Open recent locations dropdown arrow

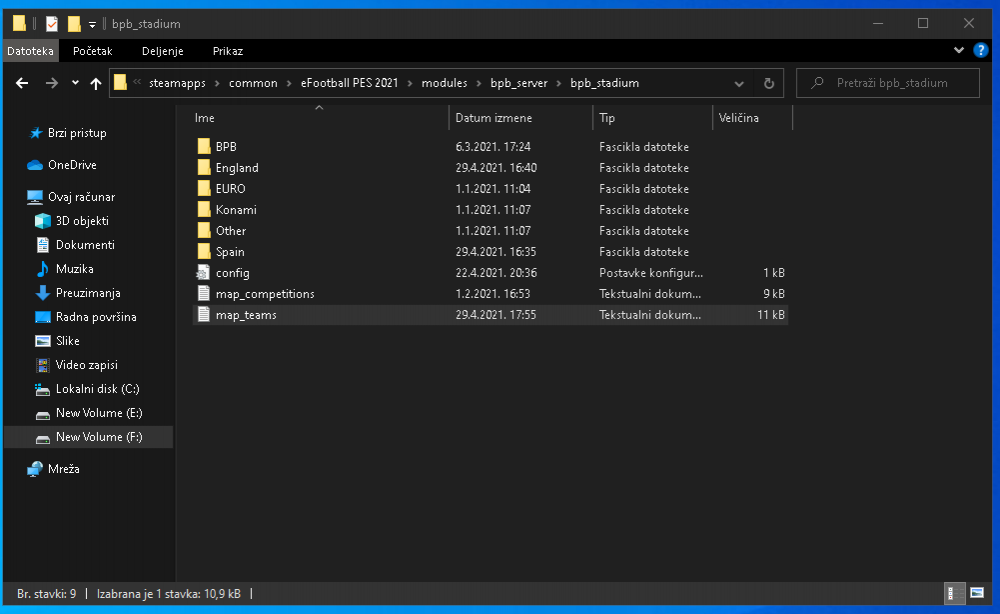75,83
